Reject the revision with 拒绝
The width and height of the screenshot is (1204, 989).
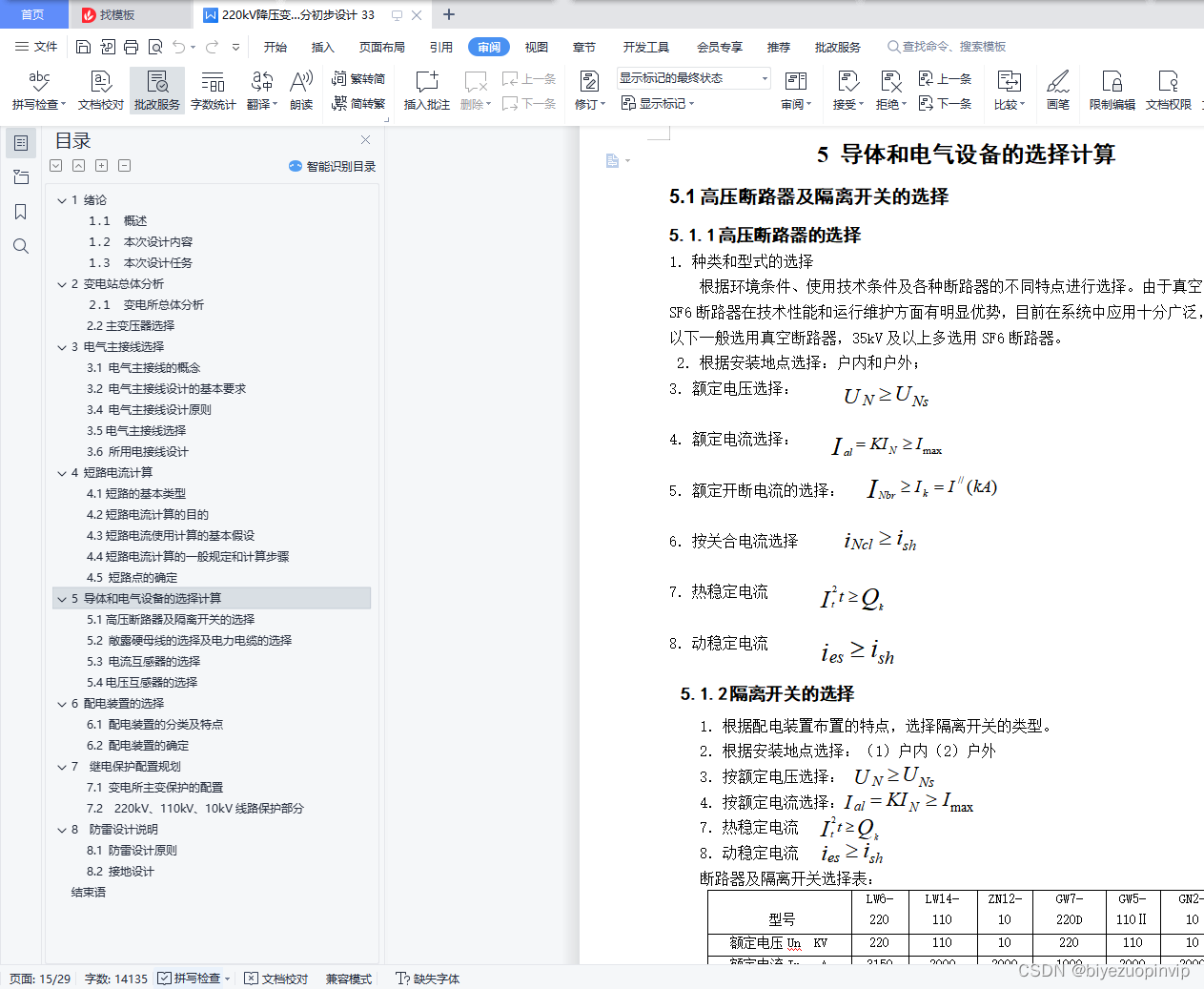point(891,91)
